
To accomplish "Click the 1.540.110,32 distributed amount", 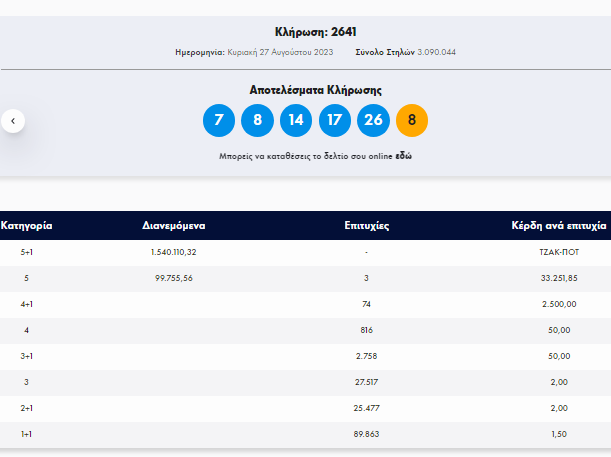I will point(174,252).
